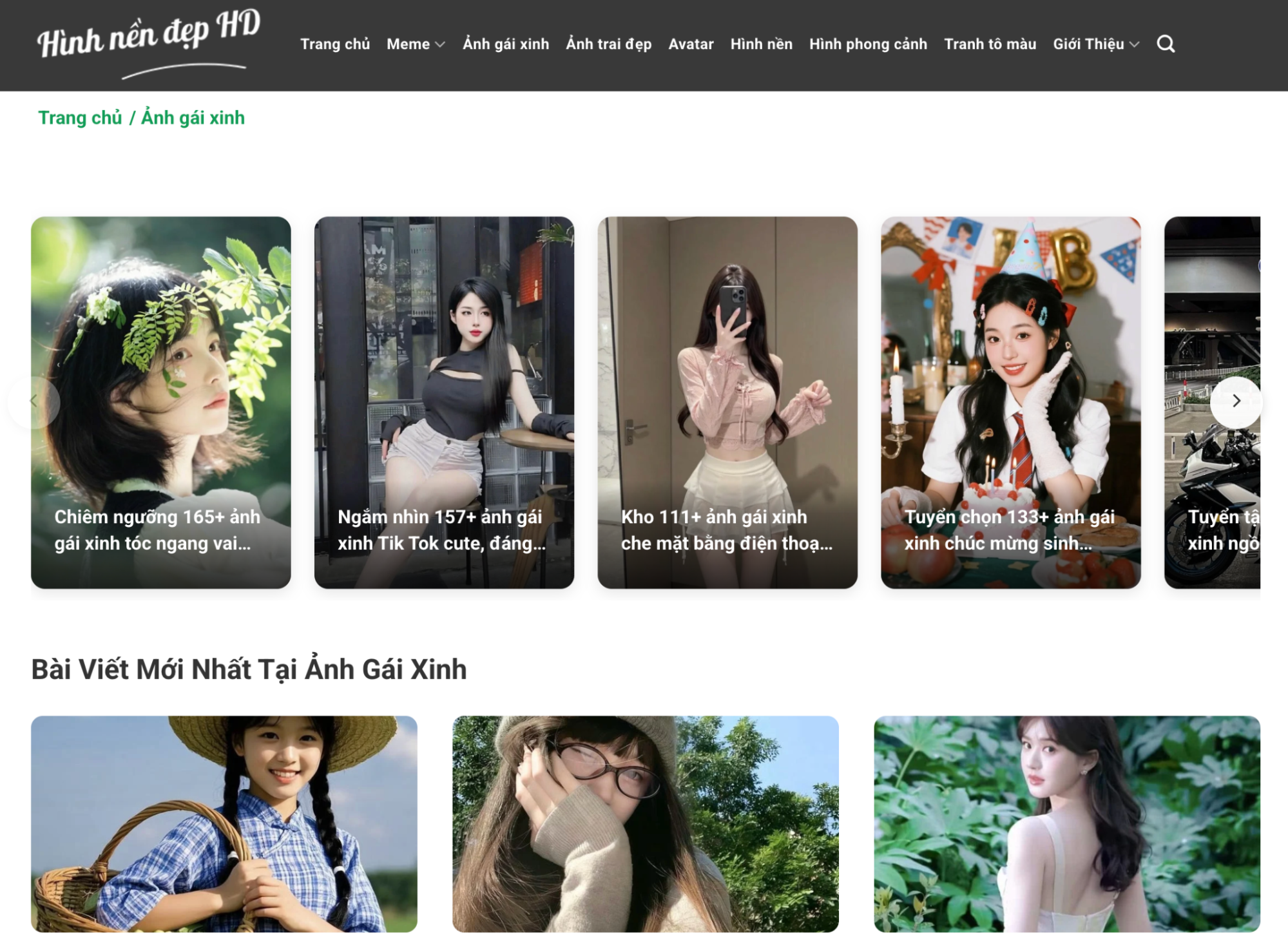
Task: Expand the Meme dropdown menu
Action: 416,44
